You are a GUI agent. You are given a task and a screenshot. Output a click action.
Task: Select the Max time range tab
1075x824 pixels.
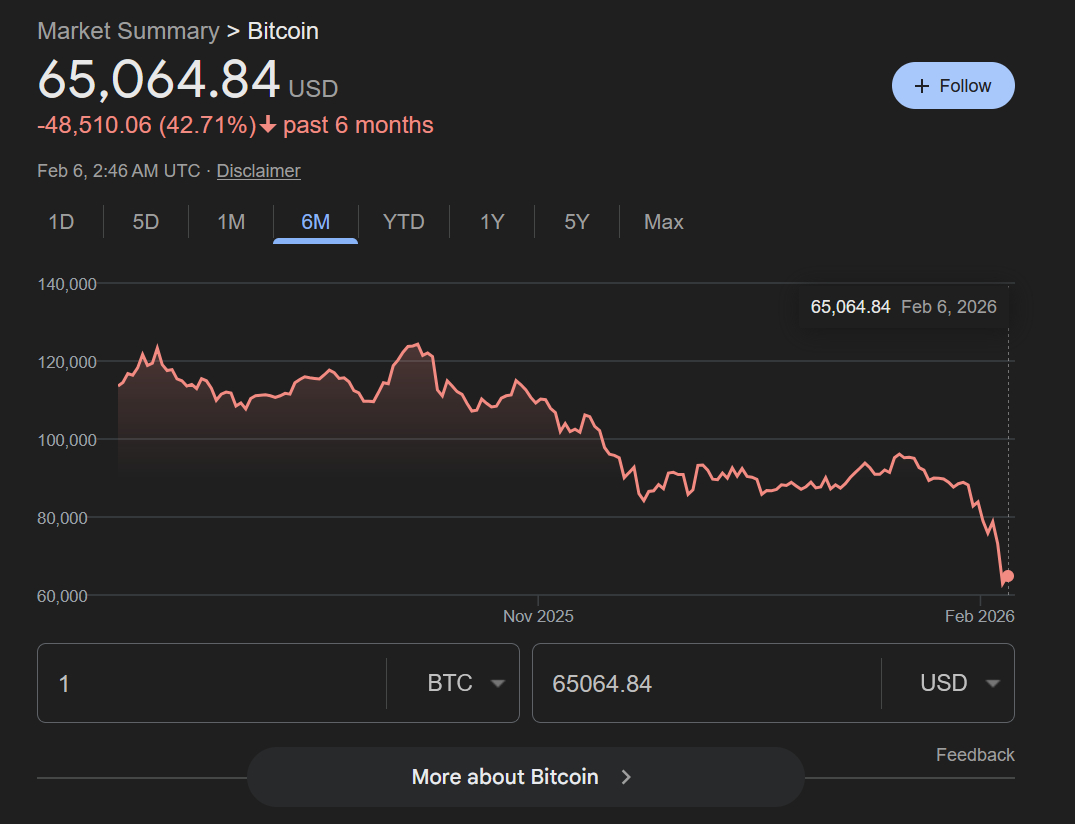(664, 222)
